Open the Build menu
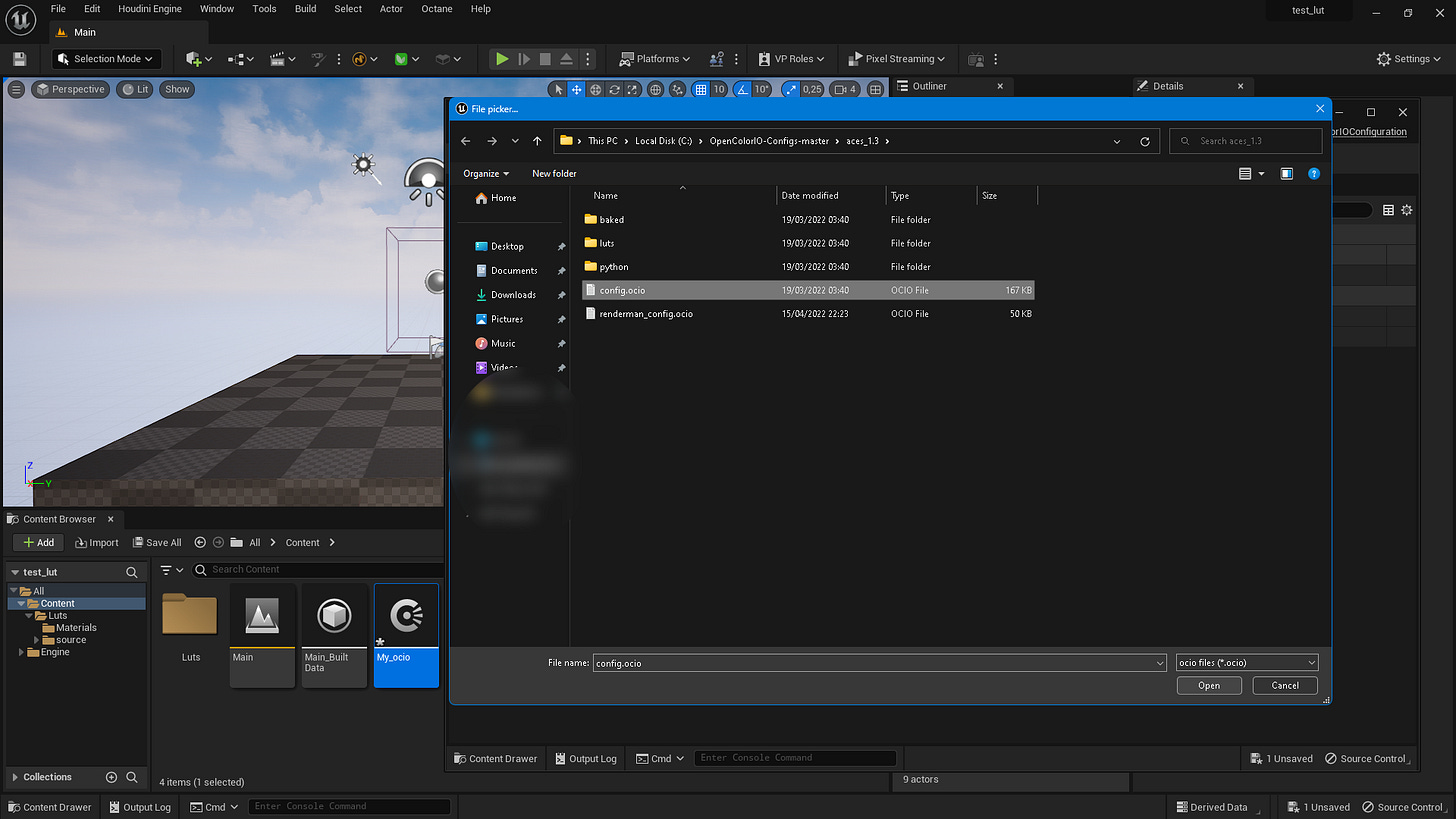The image size is (1456, 819). [x=305, y=9]
